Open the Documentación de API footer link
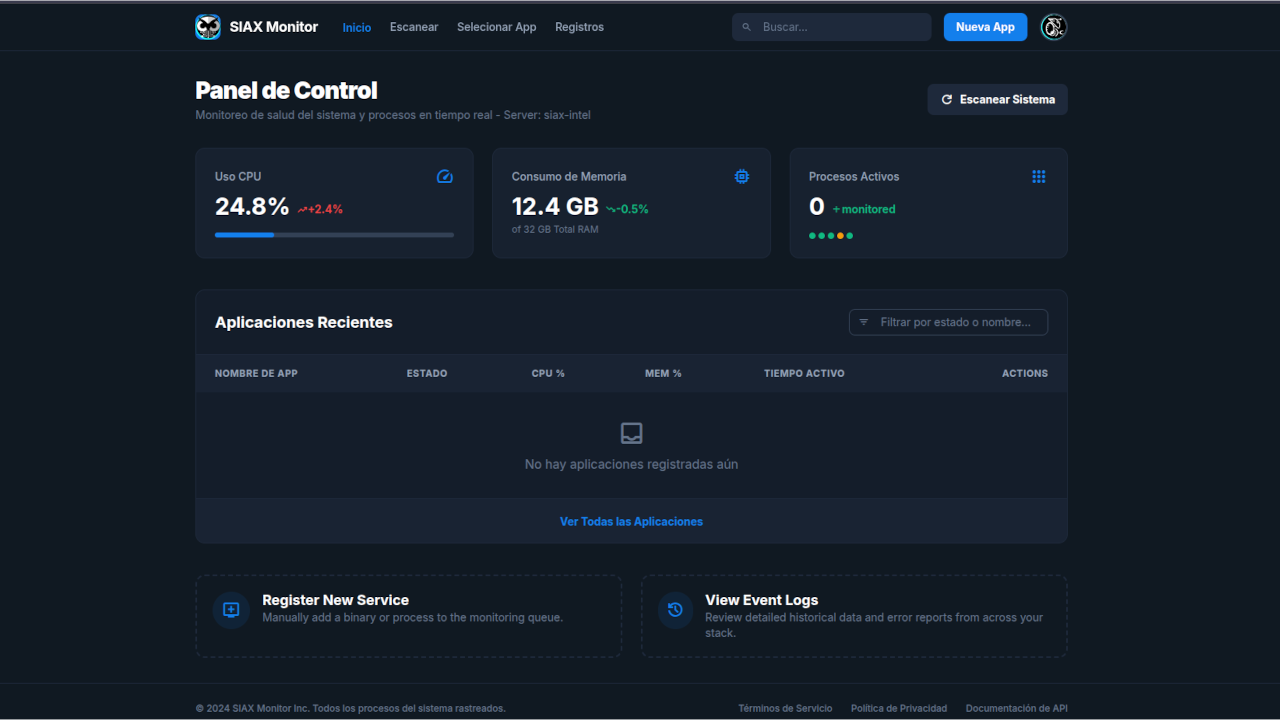1280x720 pixels. click(1016, 708)
